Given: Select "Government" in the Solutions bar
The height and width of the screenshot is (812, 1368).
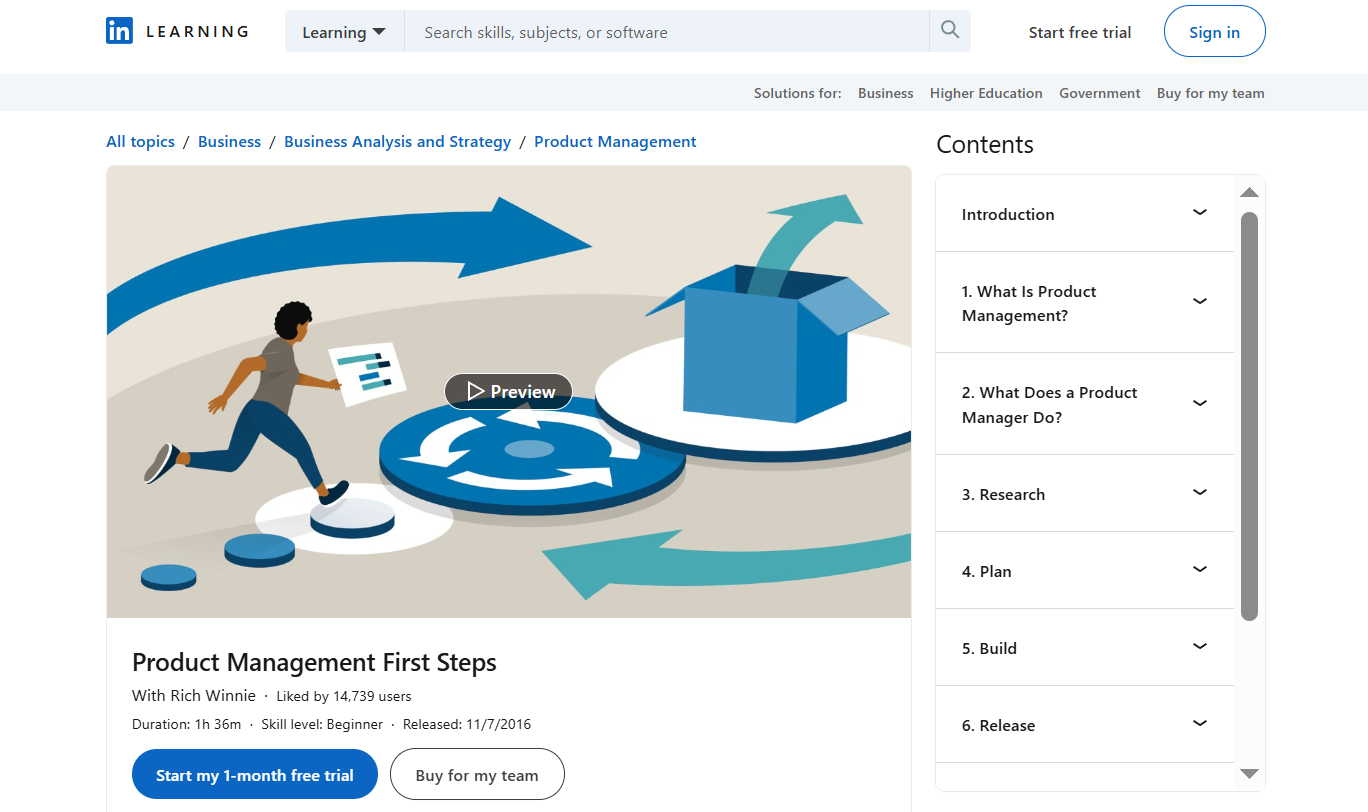Looking at the screenshot, I should pyautogui.click(x=1099, y=92).
